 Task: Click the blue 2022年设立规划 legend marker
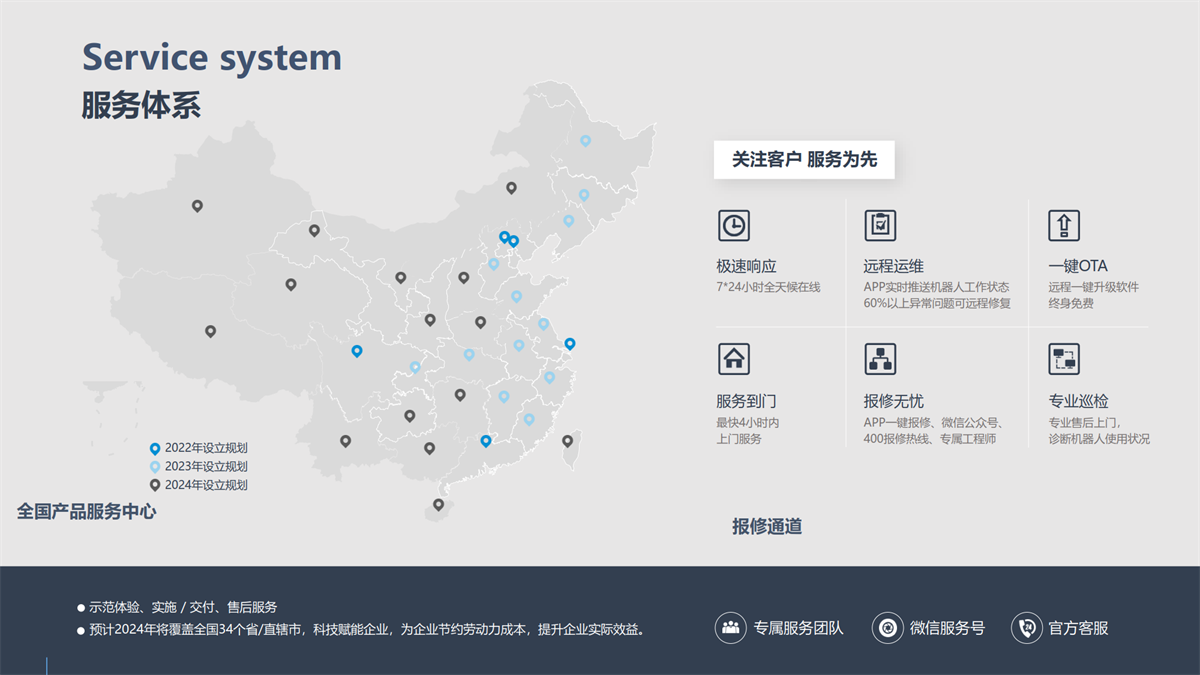[x=155, y=449]
